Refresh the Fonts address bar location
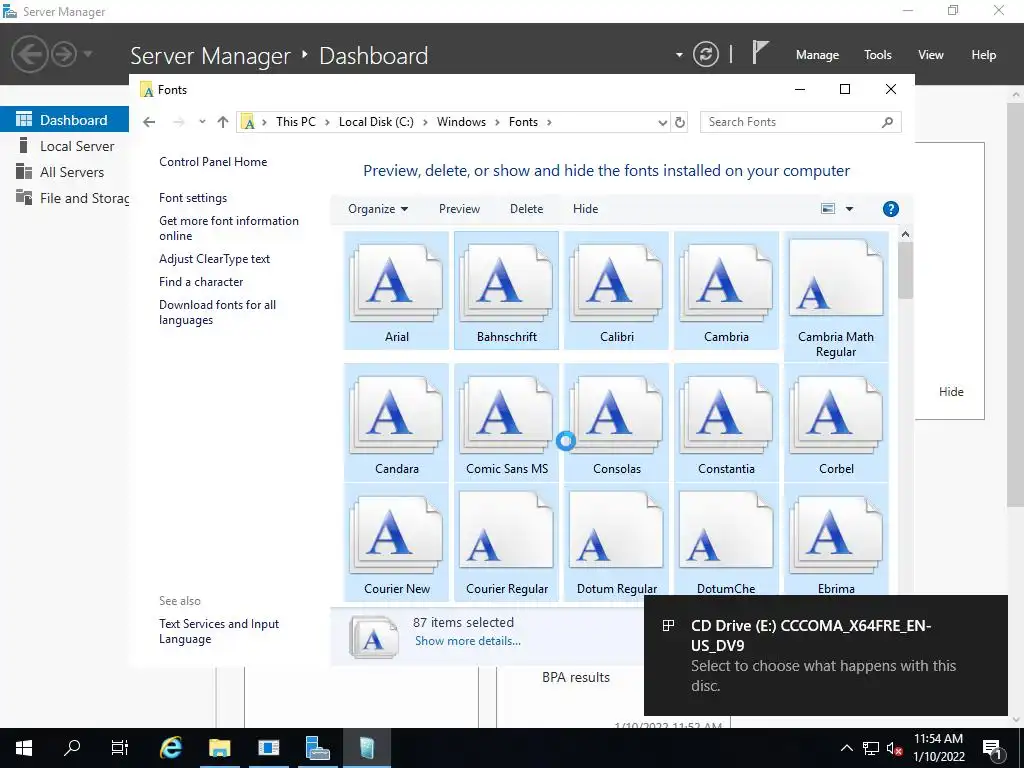This screenshot has height=768, width=1024. pyautogui.click(x=680, y=122)
